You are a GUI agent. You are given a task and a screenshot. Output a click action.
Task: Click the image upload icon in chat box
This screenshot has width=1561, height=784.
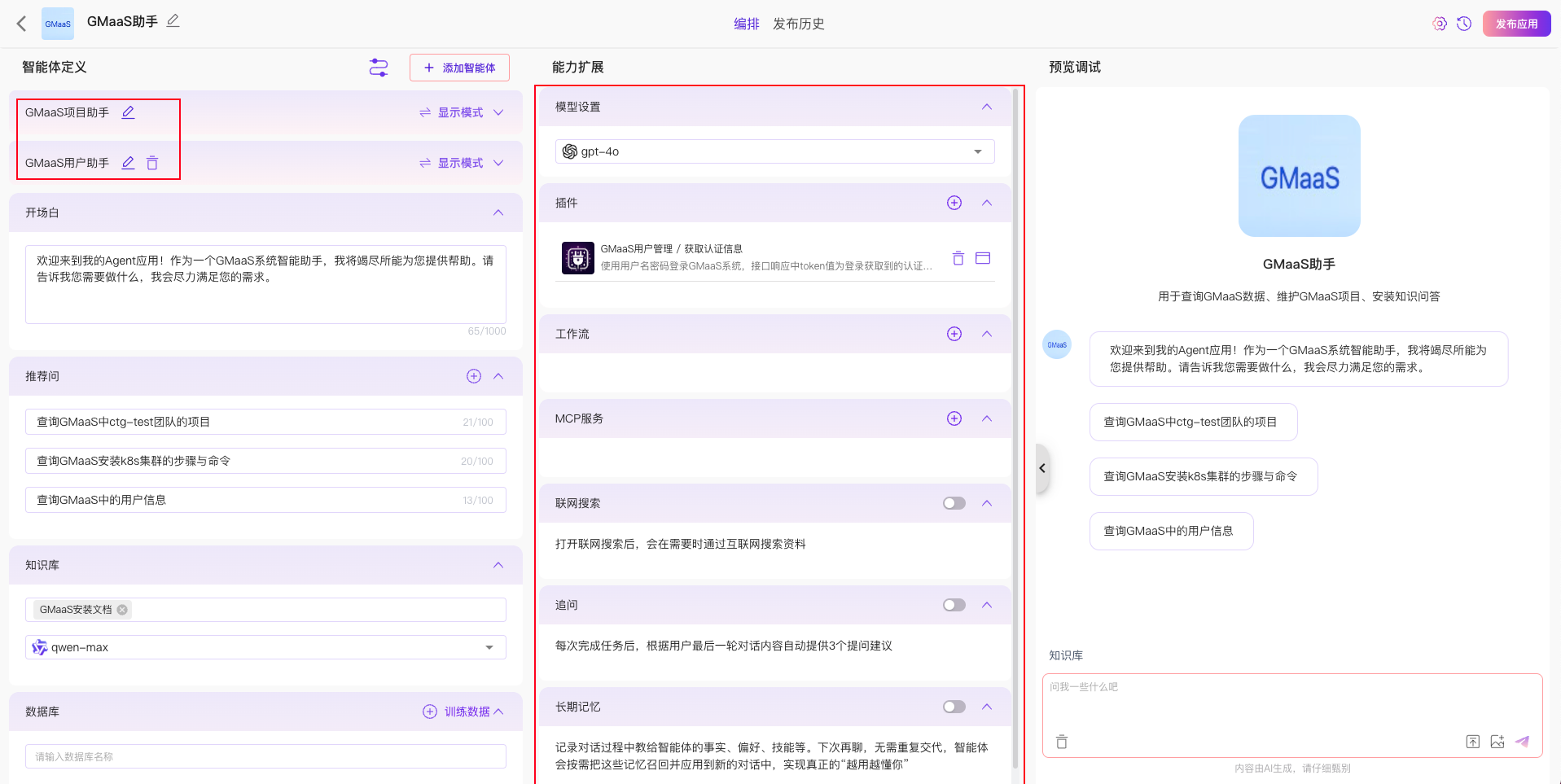[1497, 742]
